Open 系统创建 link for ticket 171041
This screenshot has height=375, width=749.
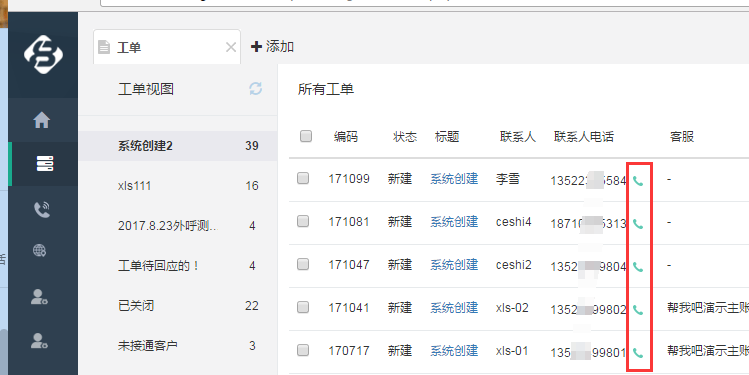(x=454, y=308)
